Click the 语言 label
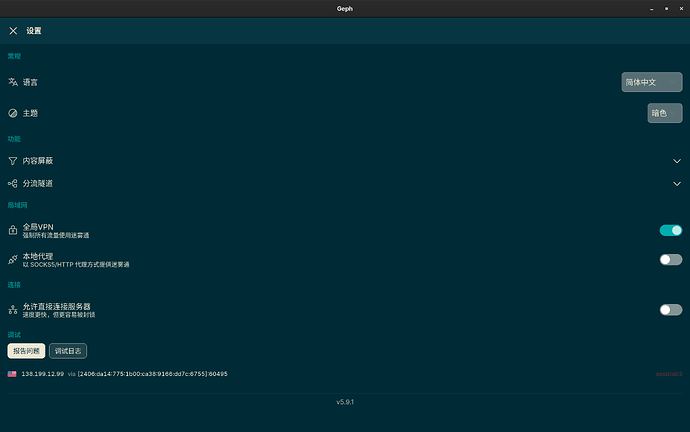This screenshot has height=432, width=690. [x=30, y=82]
